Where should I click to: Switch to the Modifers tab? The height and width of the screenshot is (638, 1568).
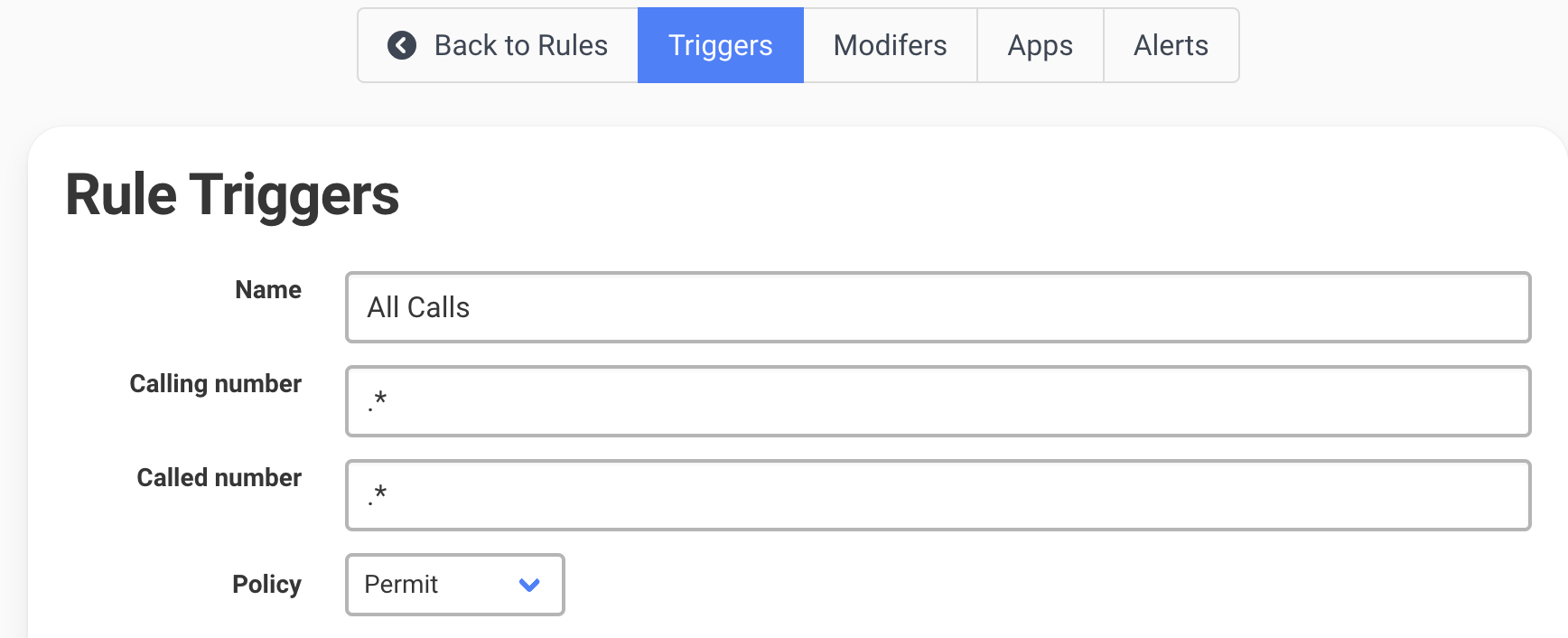(889, 45)
